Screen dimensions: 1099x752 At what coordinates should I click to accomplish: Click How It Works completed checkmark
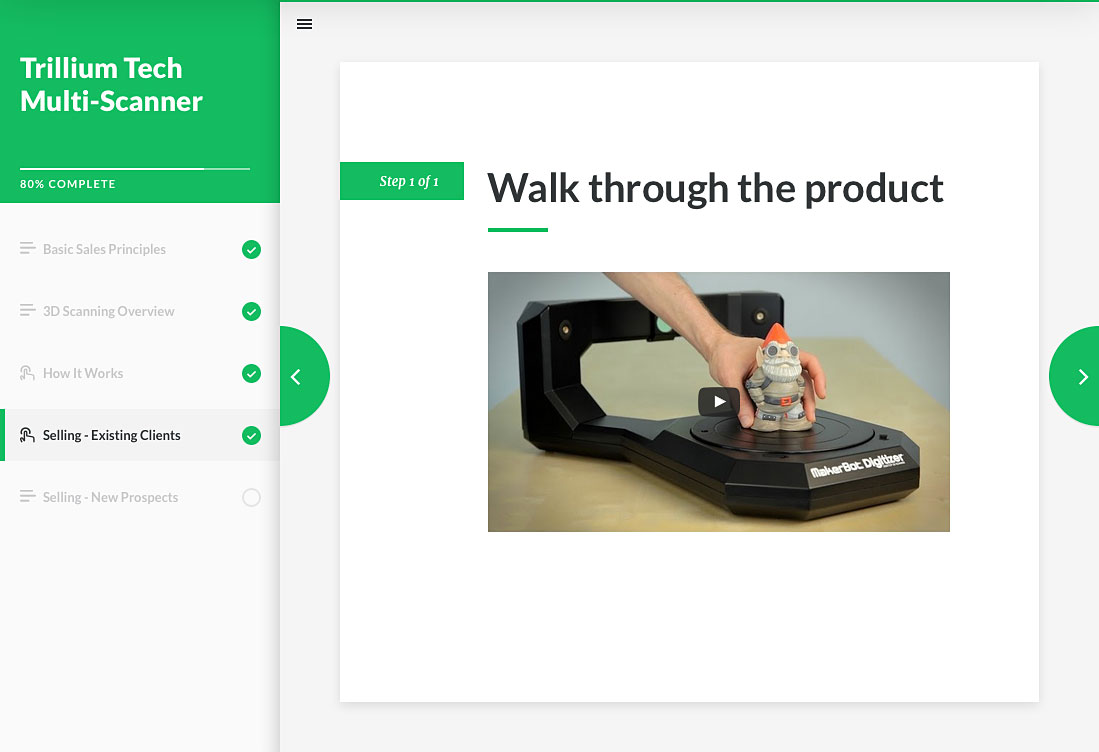tap(252, 374)
